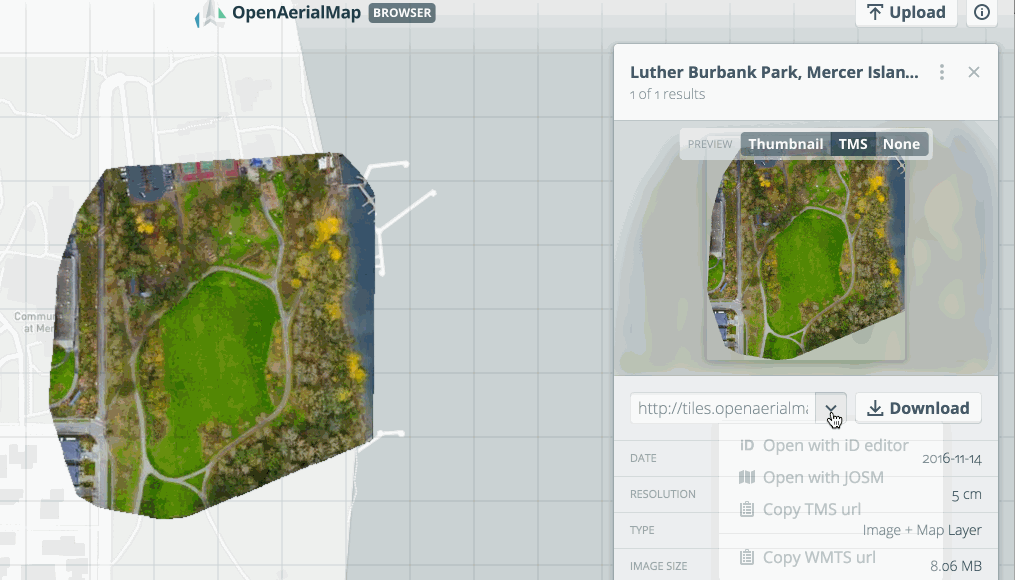Screen dimensions: 1015x580
Task: Click the aerial imagery footprint on the map
Action: coord(215,340)
